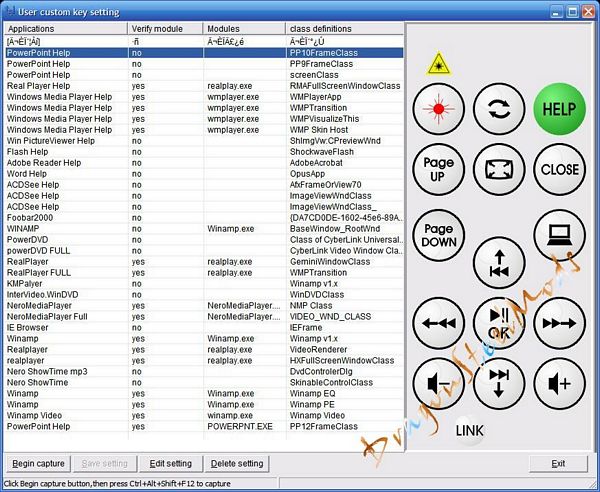Image resolution: width=600 pixels, height=492 pixels.
Task: Click the Edit setting button
Action: pos(170,463)
